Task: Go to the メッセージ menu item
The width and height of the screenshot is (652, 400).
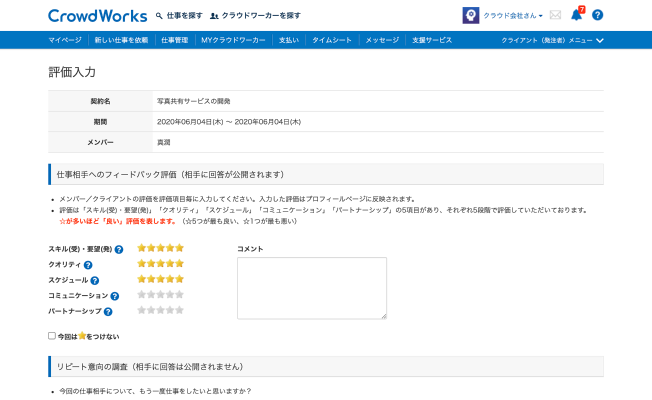Action: point(382,40)
